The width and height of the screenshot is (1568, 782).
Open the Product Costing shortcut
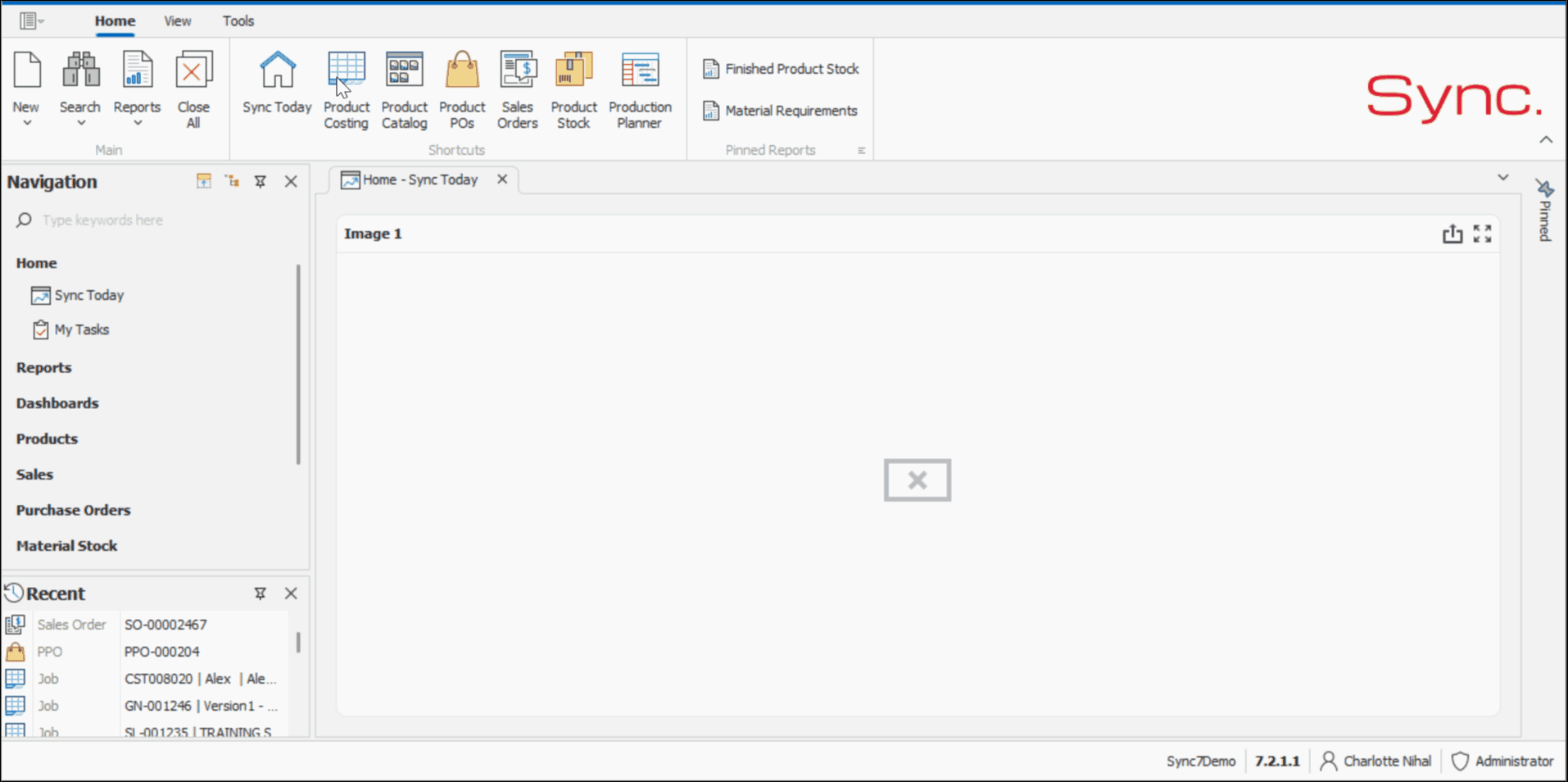(x=347, y=90)
